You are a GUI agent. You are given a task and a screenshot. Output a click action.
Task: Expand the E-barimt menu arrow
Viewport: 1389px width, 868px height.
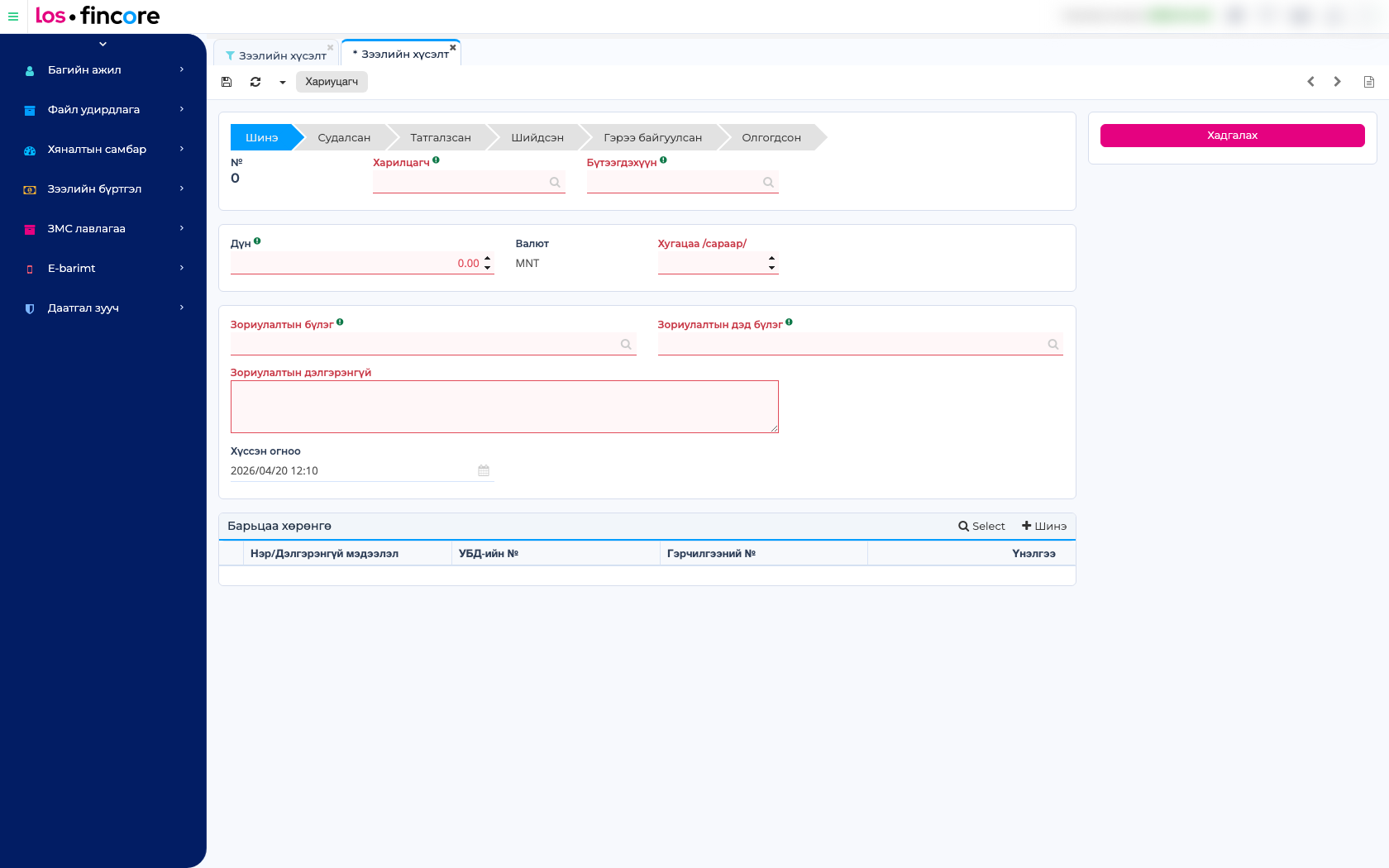click(x=182, y=269)
